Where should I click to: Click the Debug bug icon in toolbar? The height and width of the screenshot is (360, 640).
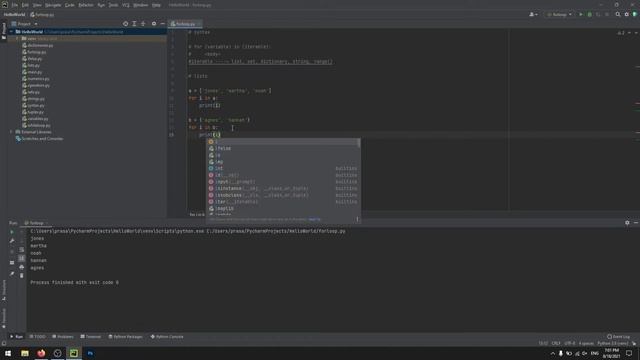(x=589, y=14)
